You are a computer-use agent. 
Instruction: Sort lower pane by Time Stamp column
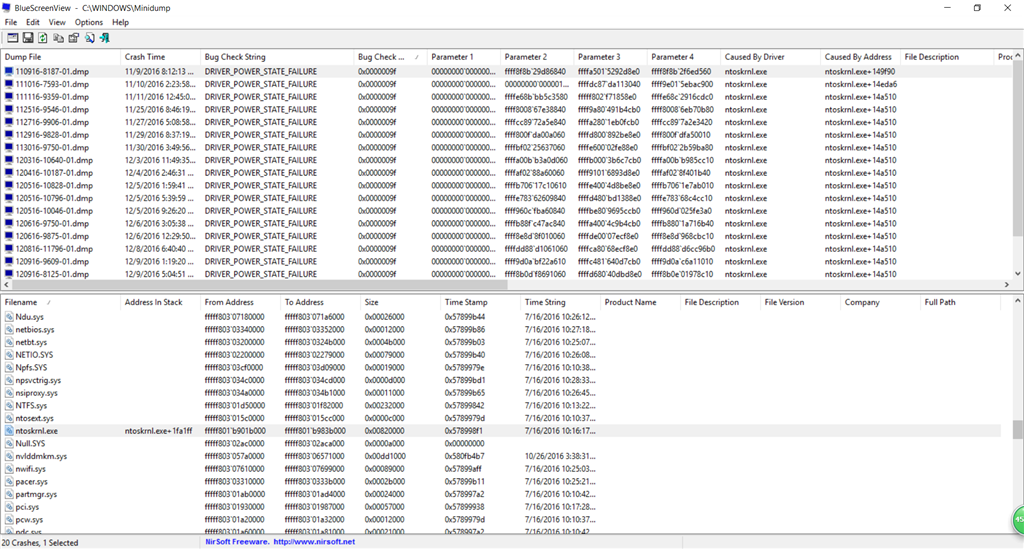click(x=466, y=302)
